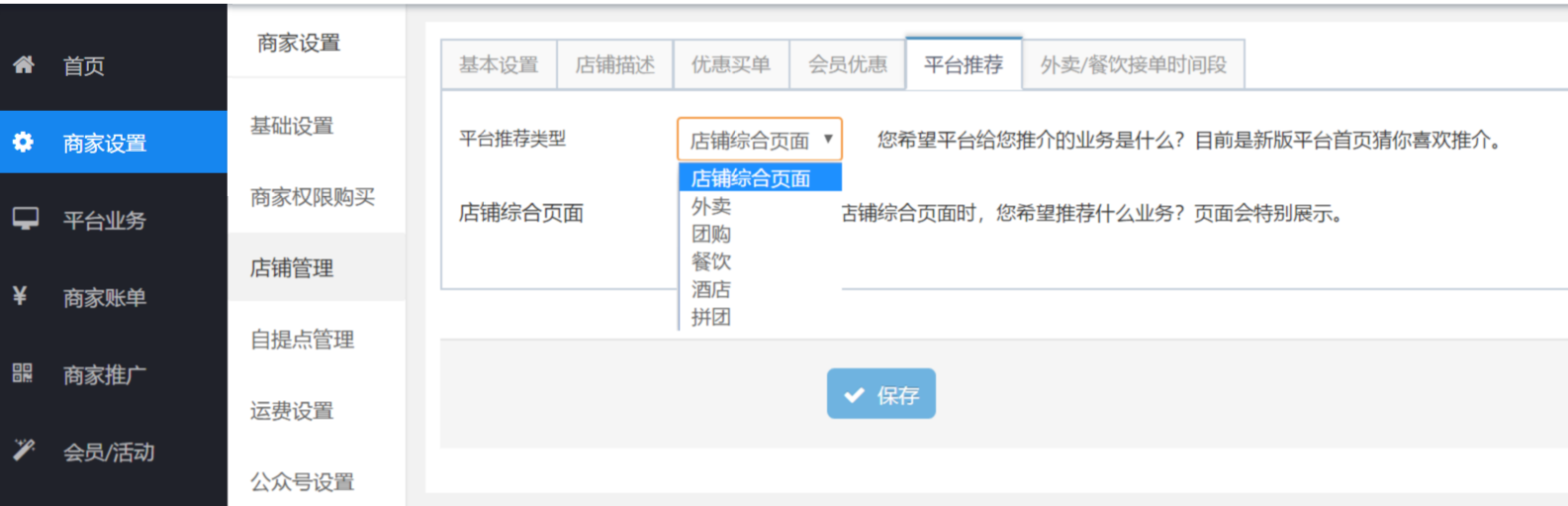The height and width of the screenshot is (506, 1568).
Task: Choose 团购 in the dropdown list
Action: [760, 234]
